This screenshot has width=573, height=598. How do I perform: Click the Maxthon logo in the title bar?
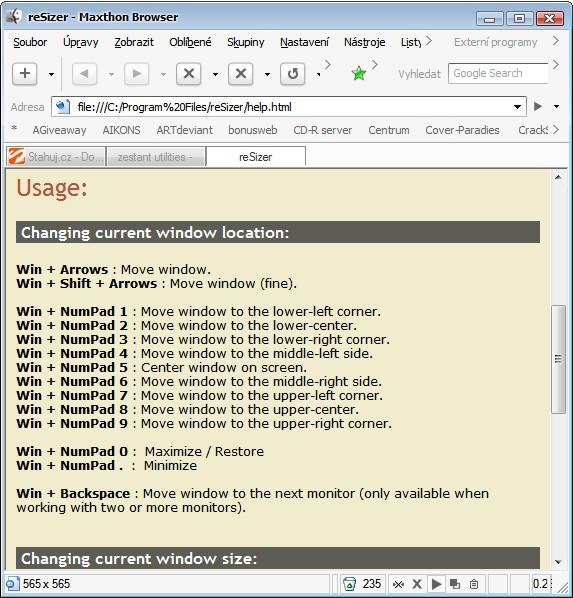tap(14, 16)
